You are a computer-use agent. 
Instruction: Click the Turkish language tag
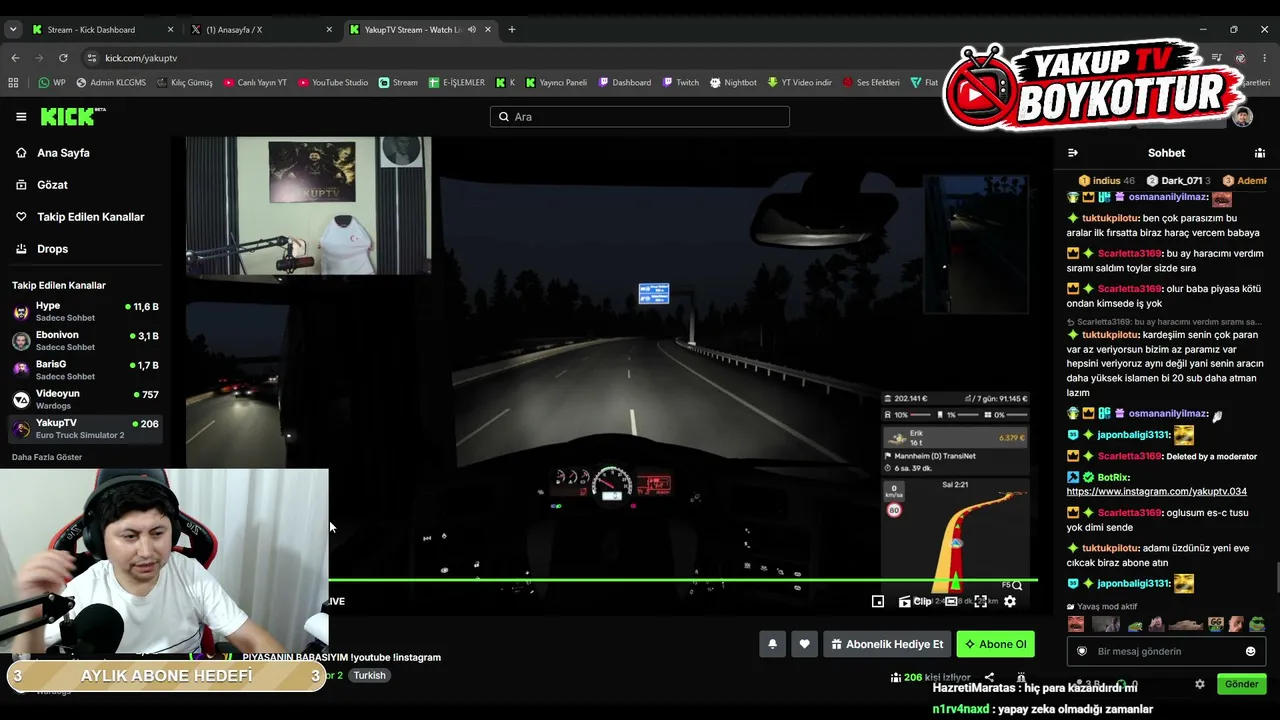[369, 675]
